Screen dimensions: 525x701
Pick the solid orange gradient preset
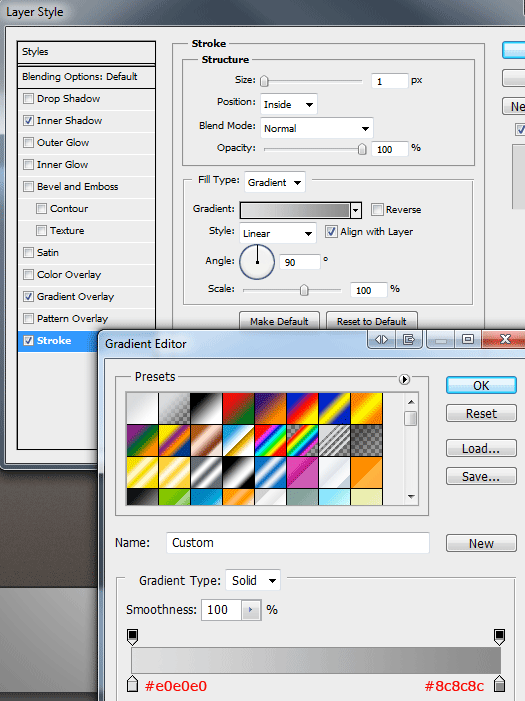pos(367,472)
